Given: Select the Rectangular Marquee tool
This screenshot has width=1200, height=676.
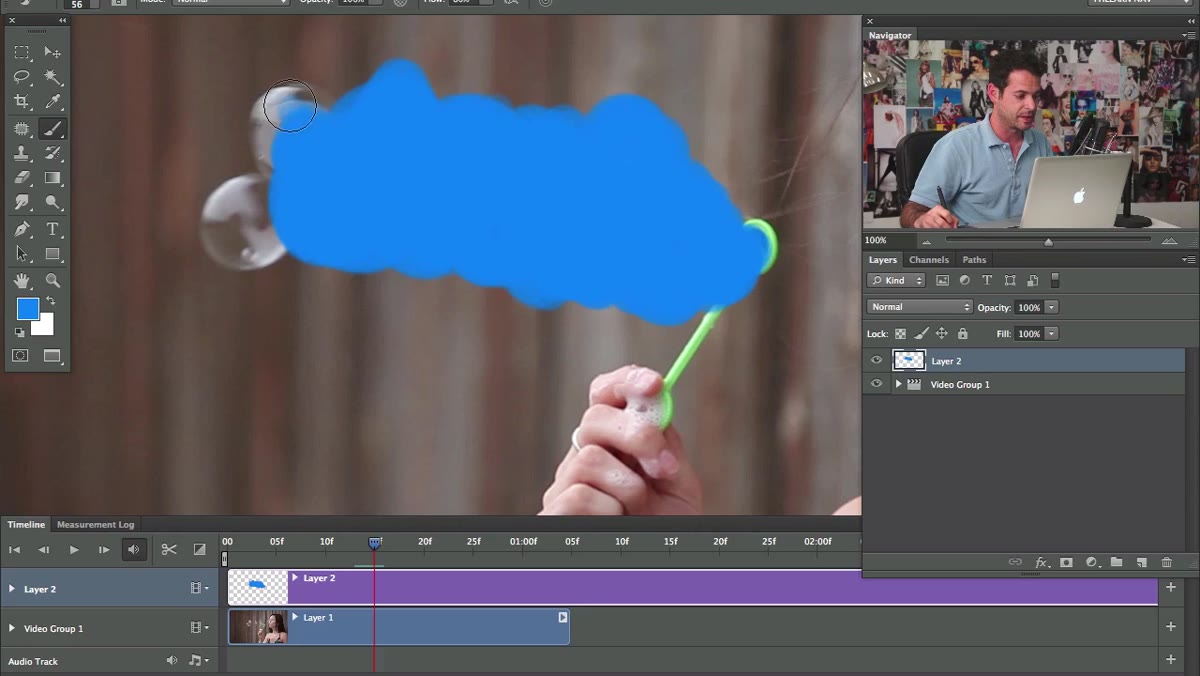Looking at the screenshot, I should pyautogui.click(x=22, y=52).
